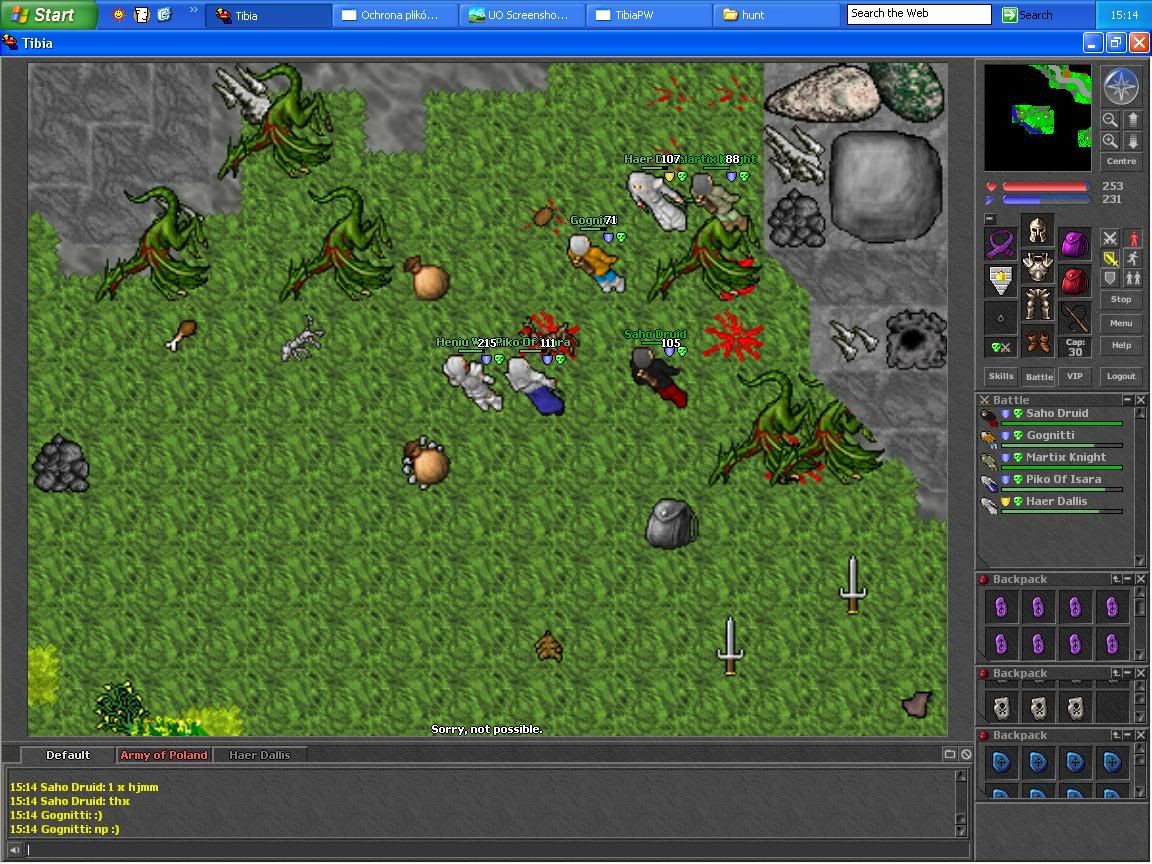Click the skull and swords status icon
Image resolution: width=1152 pixels, height=864 pixels.
(x=1001, y=348)
